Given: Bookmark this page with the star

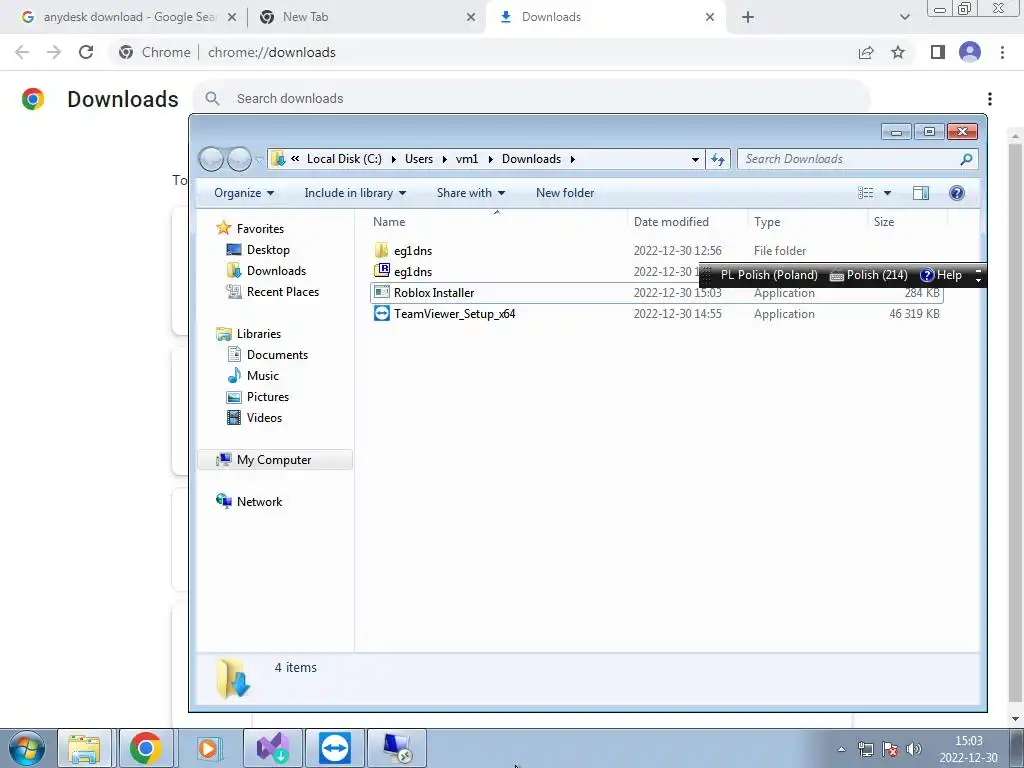Looking at the screenshot, I should click(898, 52).
